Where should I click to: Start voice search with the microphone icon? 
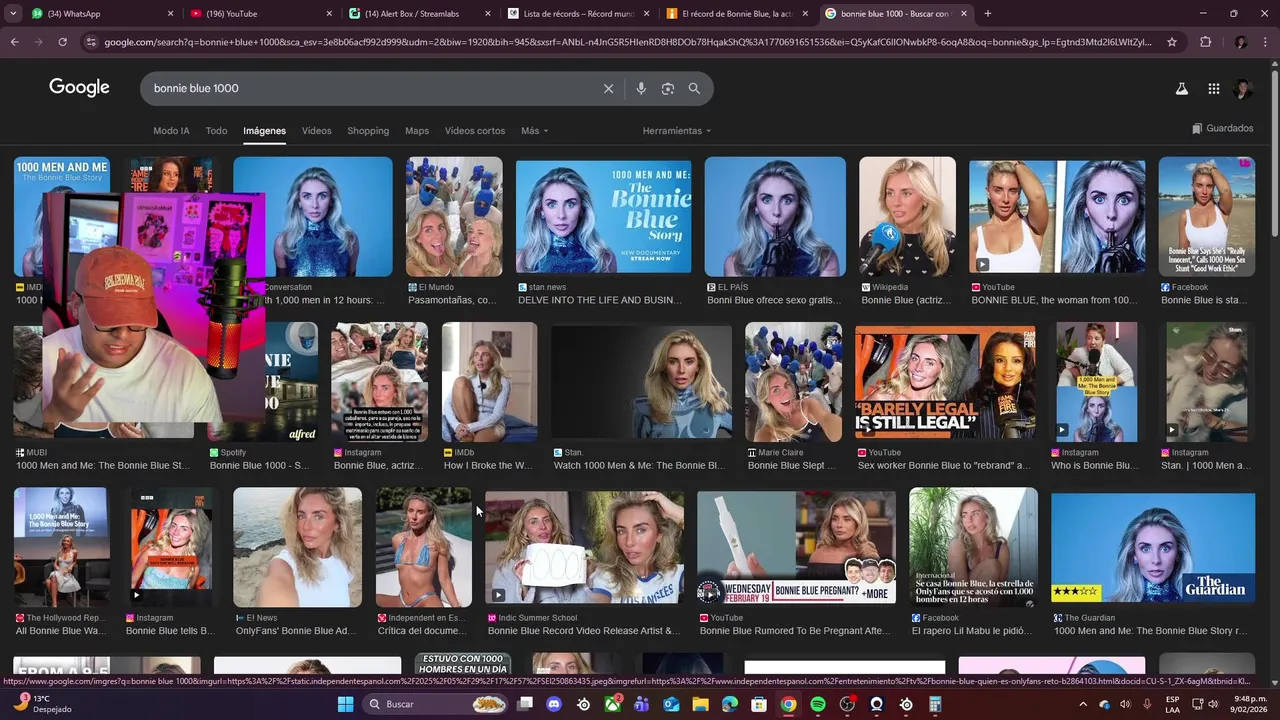[641, 88]
